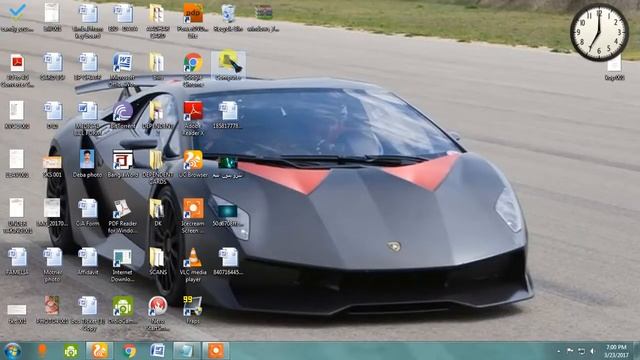Launch Adobe Reader X desktop shortcut
The width and height of the screenshot is (640, 360).
pyautogui.click(x=193, y=118)
